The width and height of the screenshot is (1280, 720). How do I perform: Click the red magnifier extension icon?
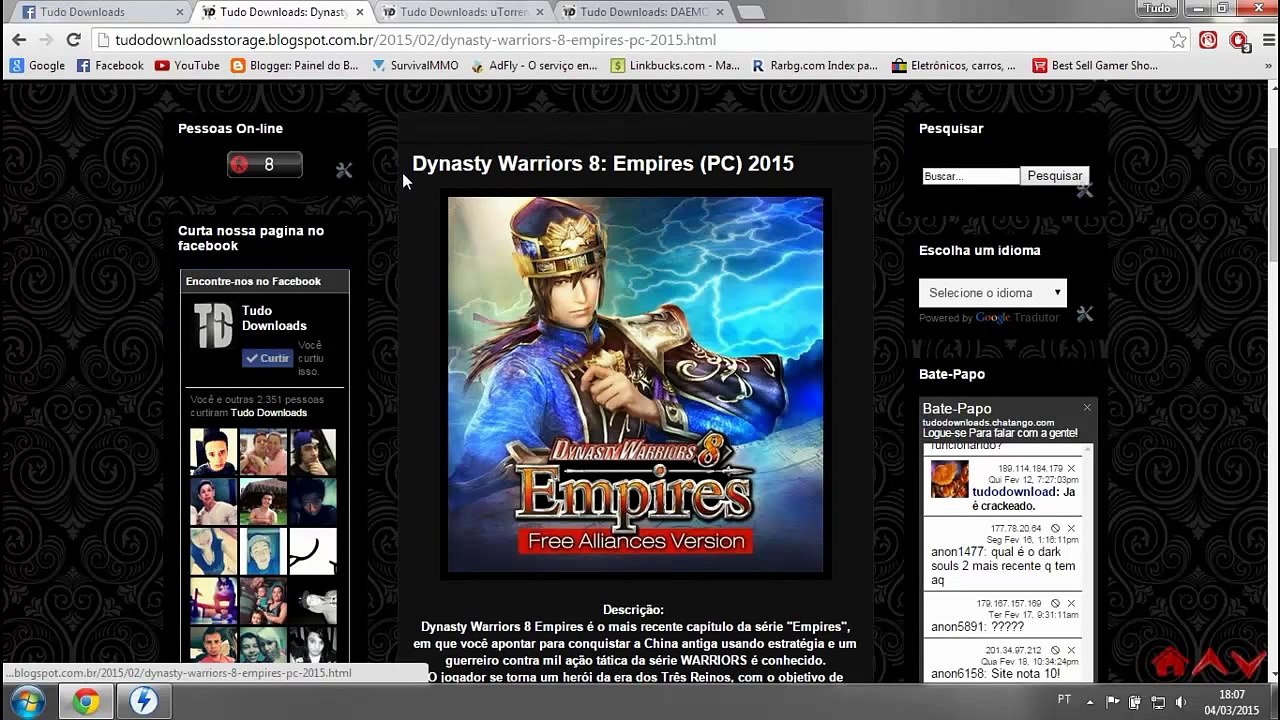click(x=1238, y=40)
